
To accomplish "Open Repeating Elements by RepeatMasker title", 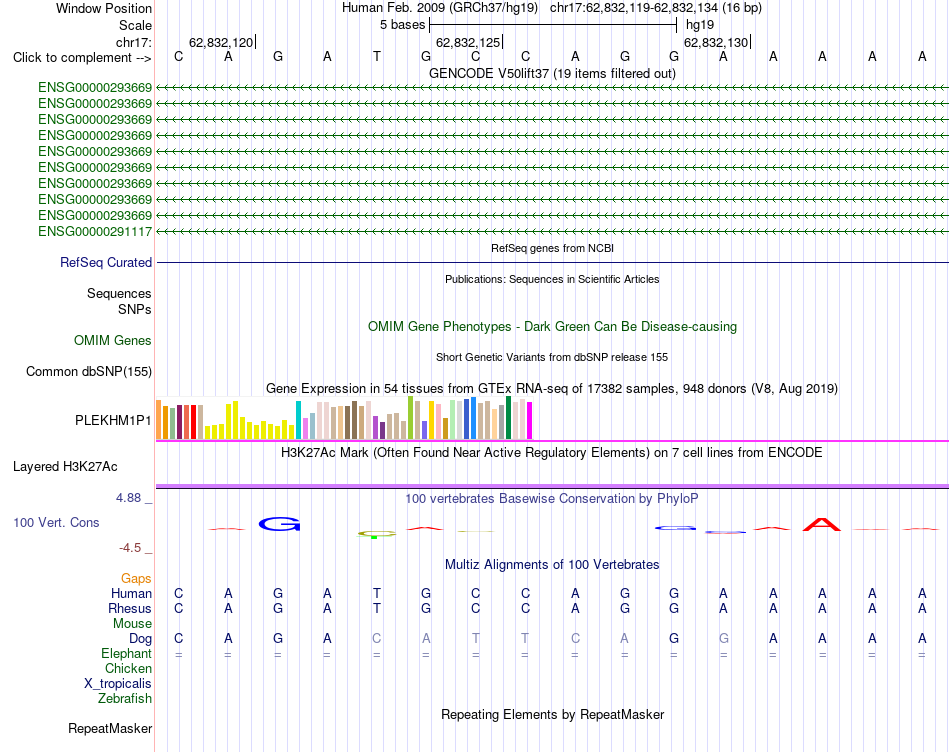I will coord(552,715).
